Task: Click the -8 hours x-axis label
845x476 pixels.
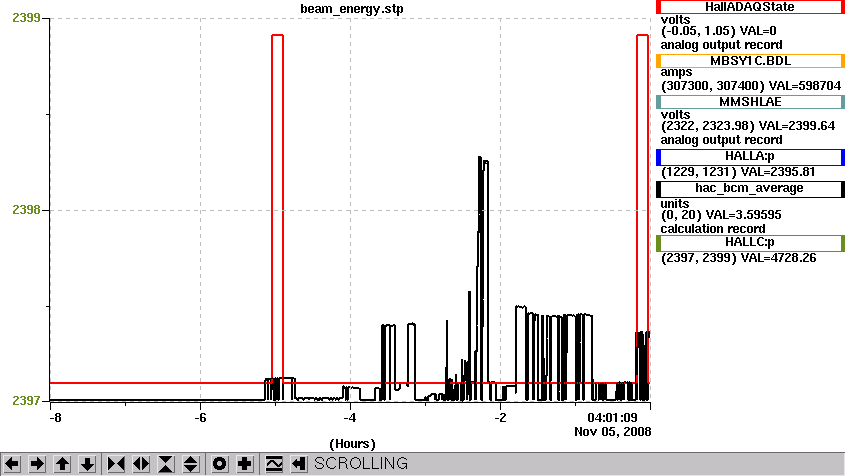Action: pos(55,418)
